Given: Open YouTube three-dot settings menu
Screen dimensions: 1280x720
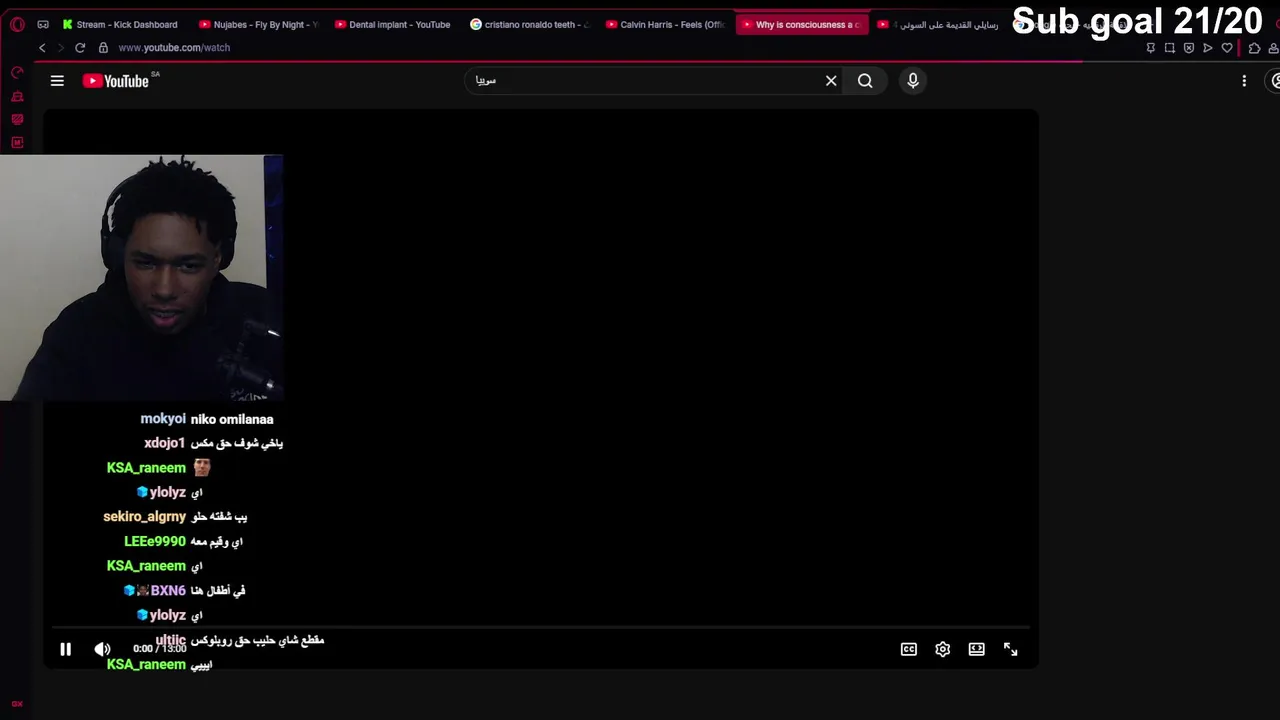Looking at the screenshot, I should pos(1244,81).
